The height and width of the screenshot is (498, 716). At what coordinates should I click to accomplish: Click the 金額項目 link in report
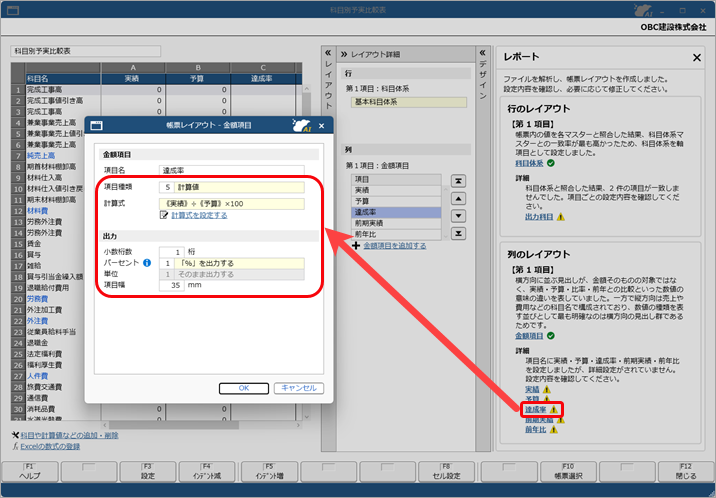tap(529, 335)
